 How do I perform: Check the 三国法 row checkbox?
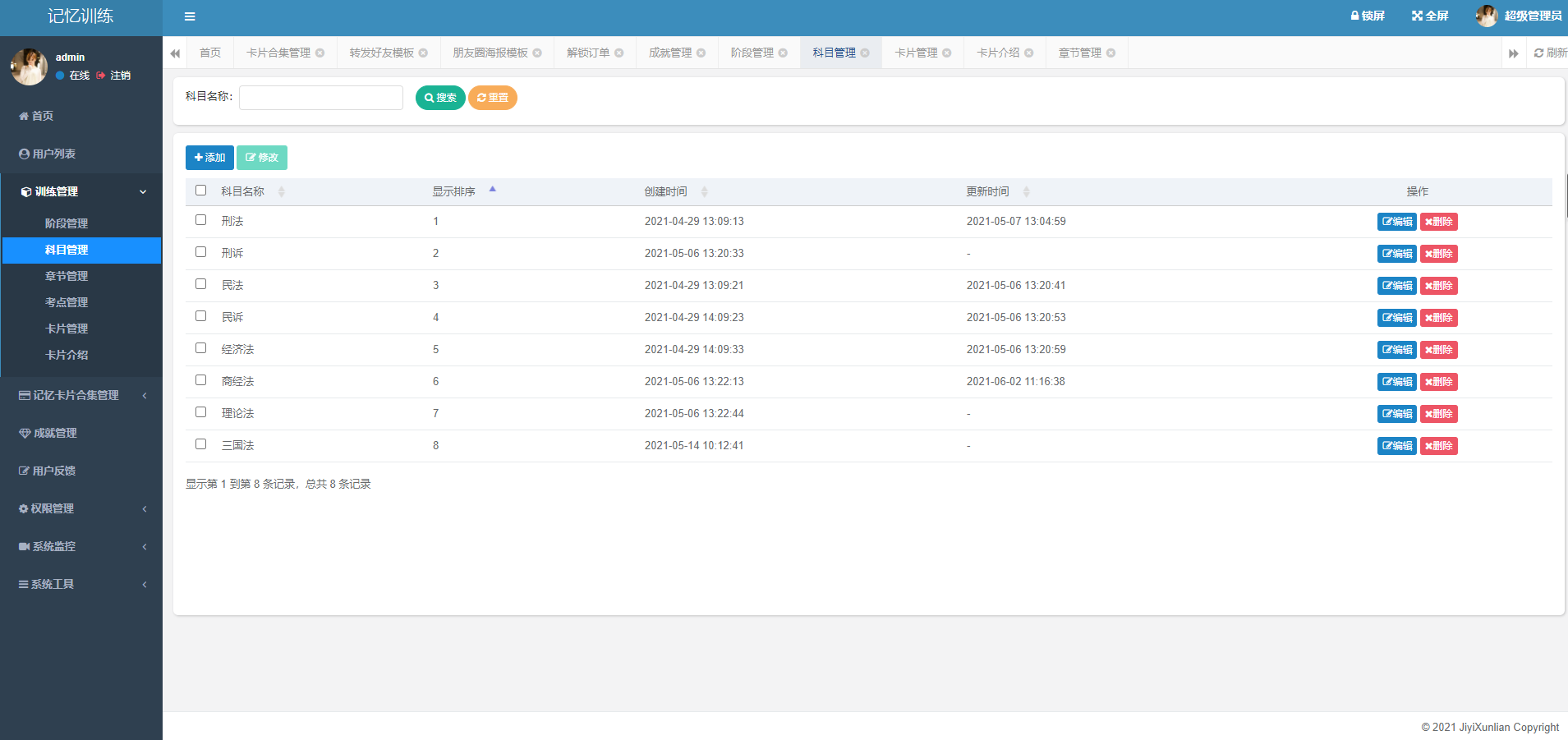200,444
